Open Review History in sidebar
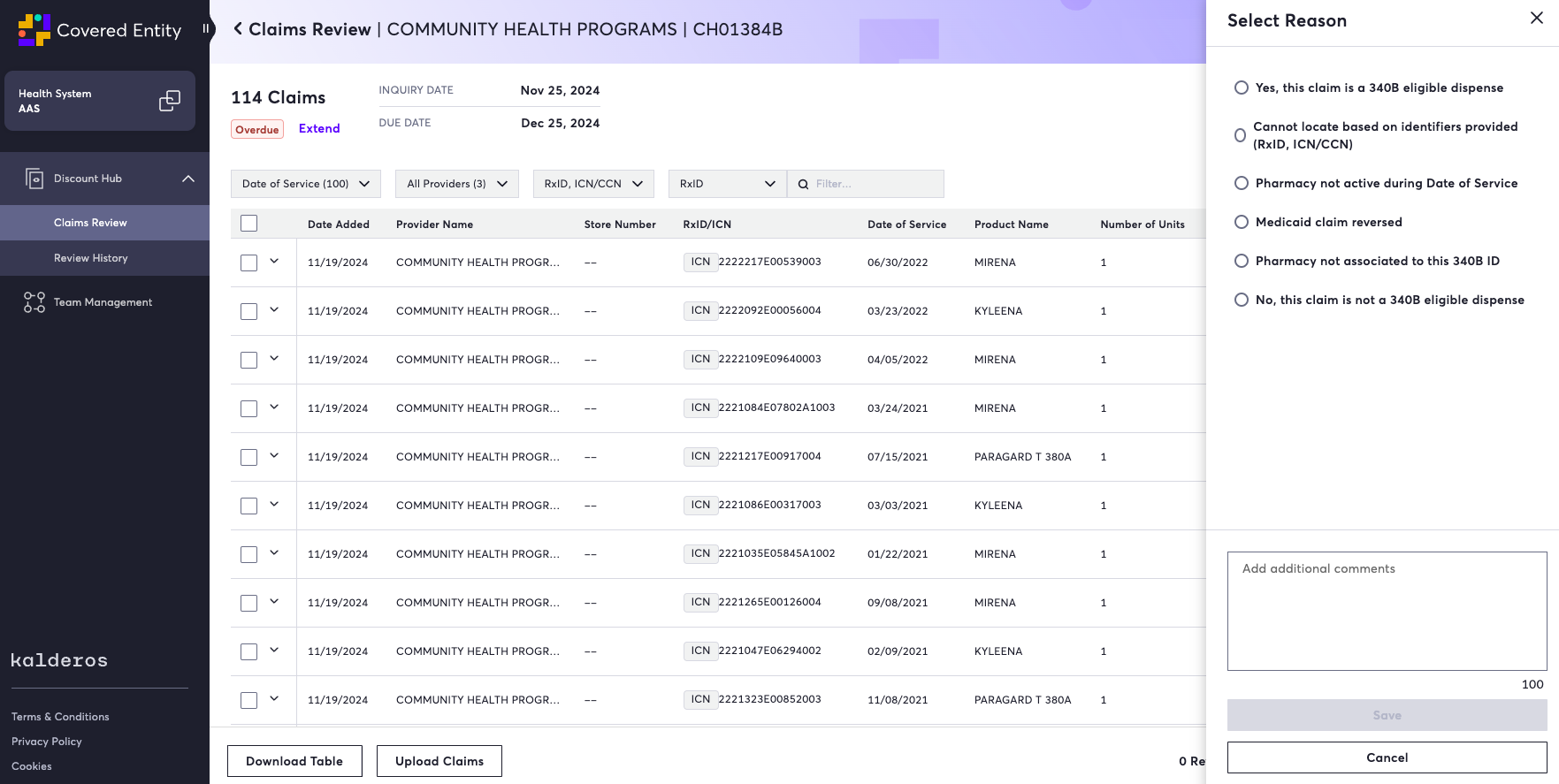Image resolution: width=1559 pixels, height=784 pixels. pyautogui.click(x=104, y=258)
